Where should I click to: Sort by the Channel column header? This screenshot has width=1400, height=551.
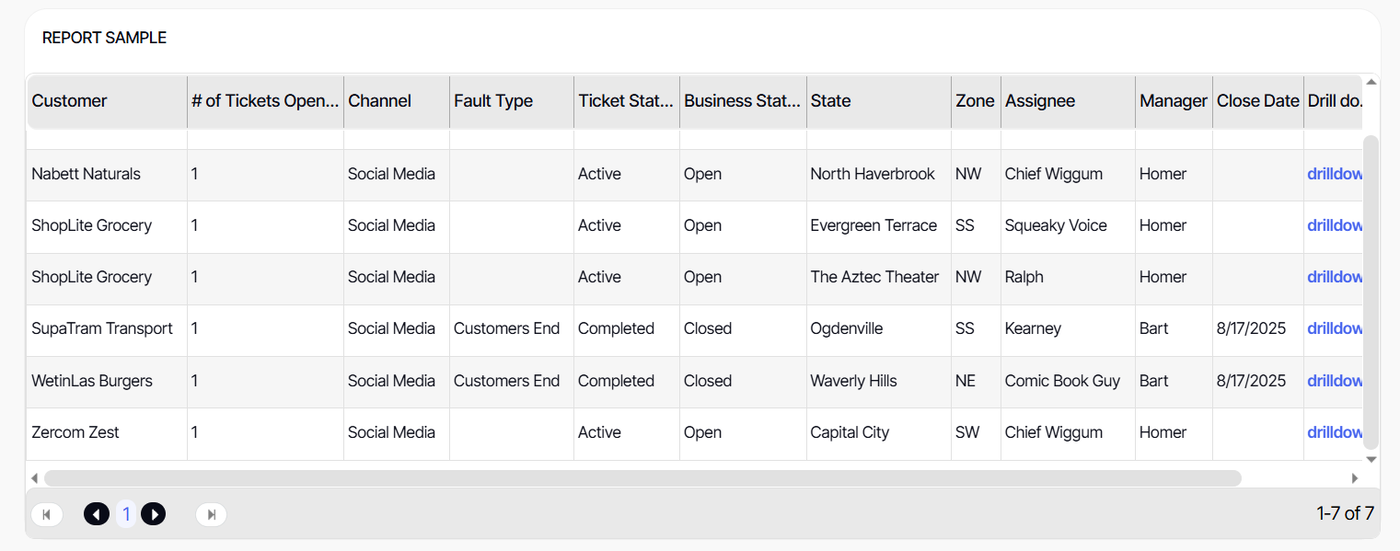point(380,101)
